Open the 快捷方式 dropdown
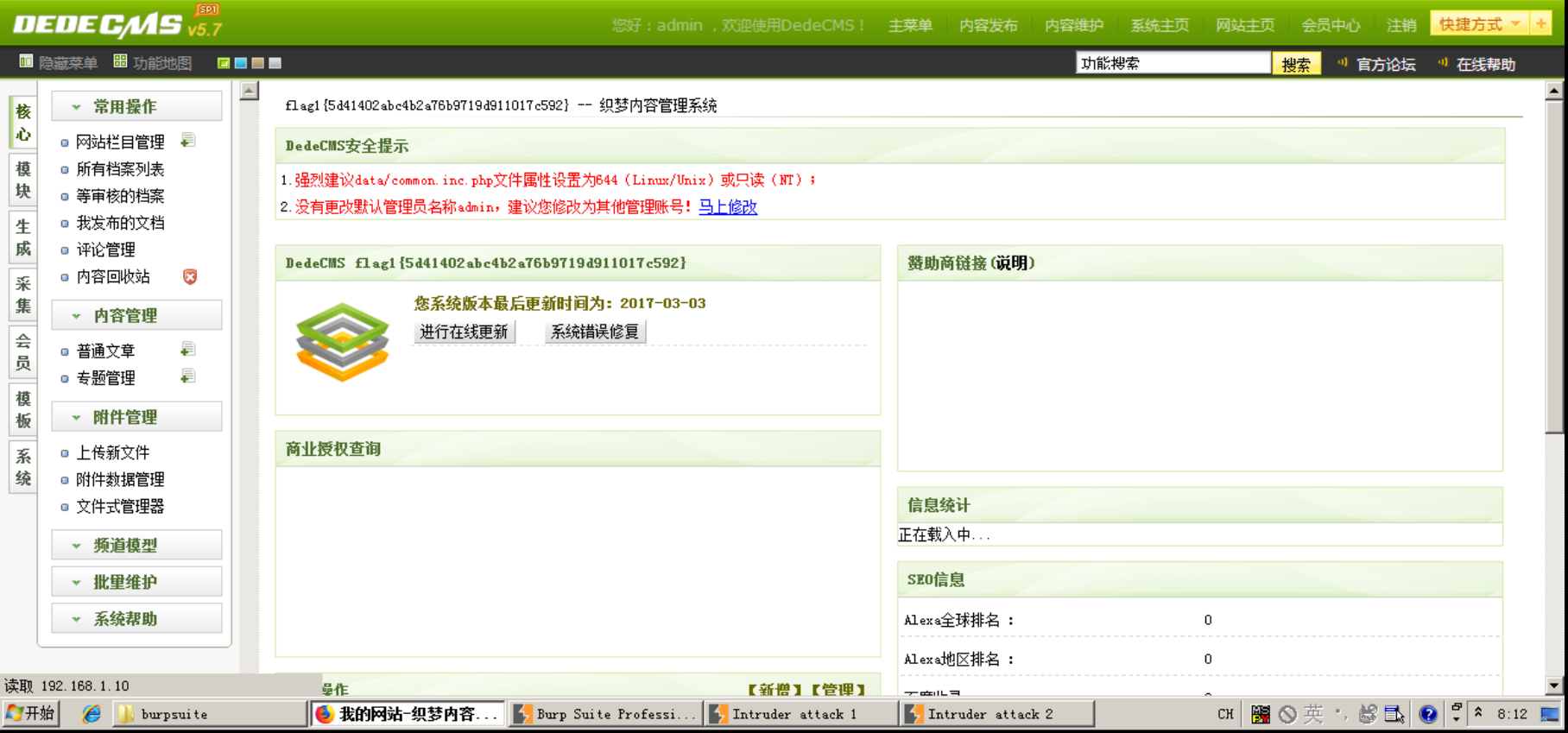This screenshot has height=733, width=1568. 1480,24
